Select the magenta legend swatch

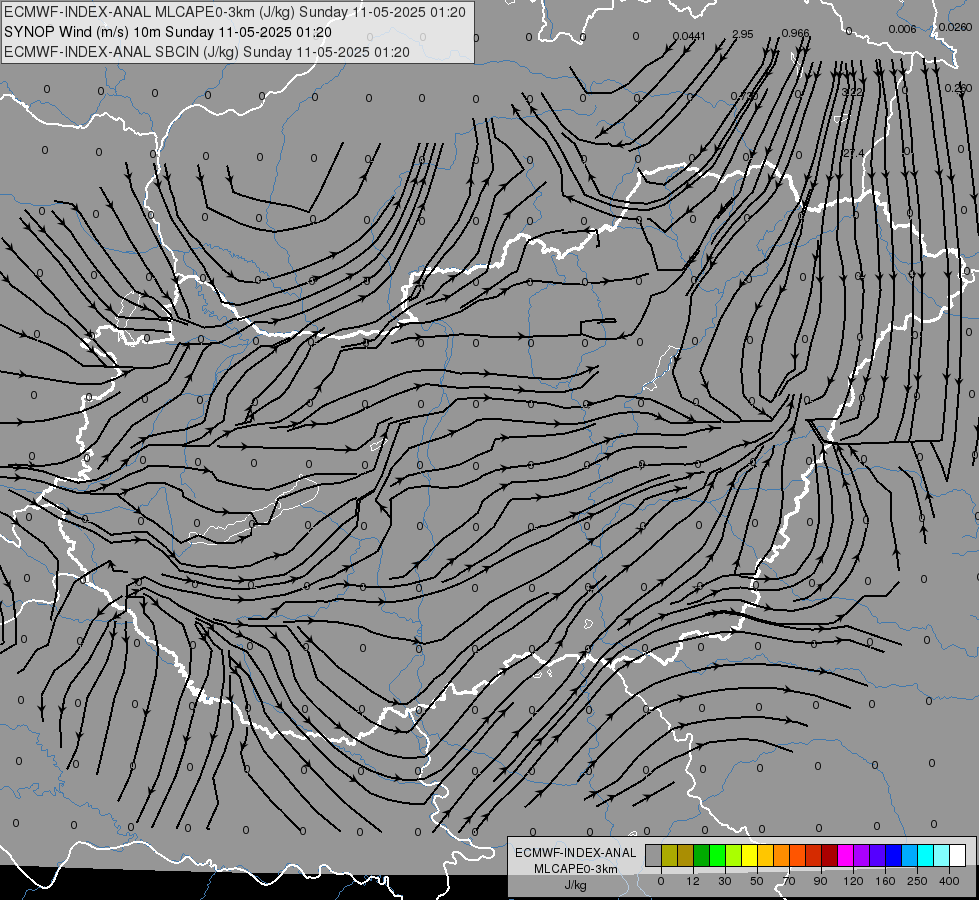846,855
